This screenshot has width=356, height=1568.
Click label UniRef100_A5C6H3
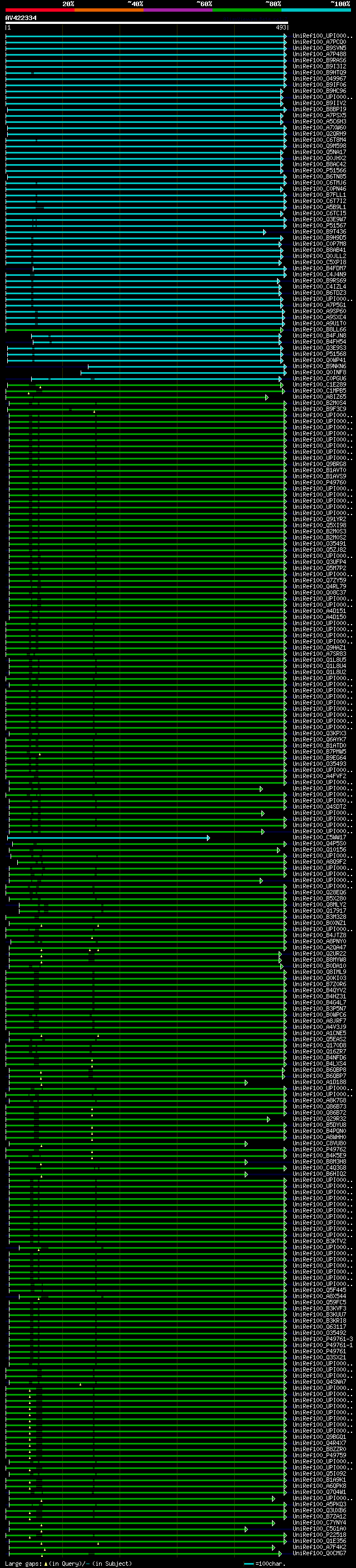(319, 121)
